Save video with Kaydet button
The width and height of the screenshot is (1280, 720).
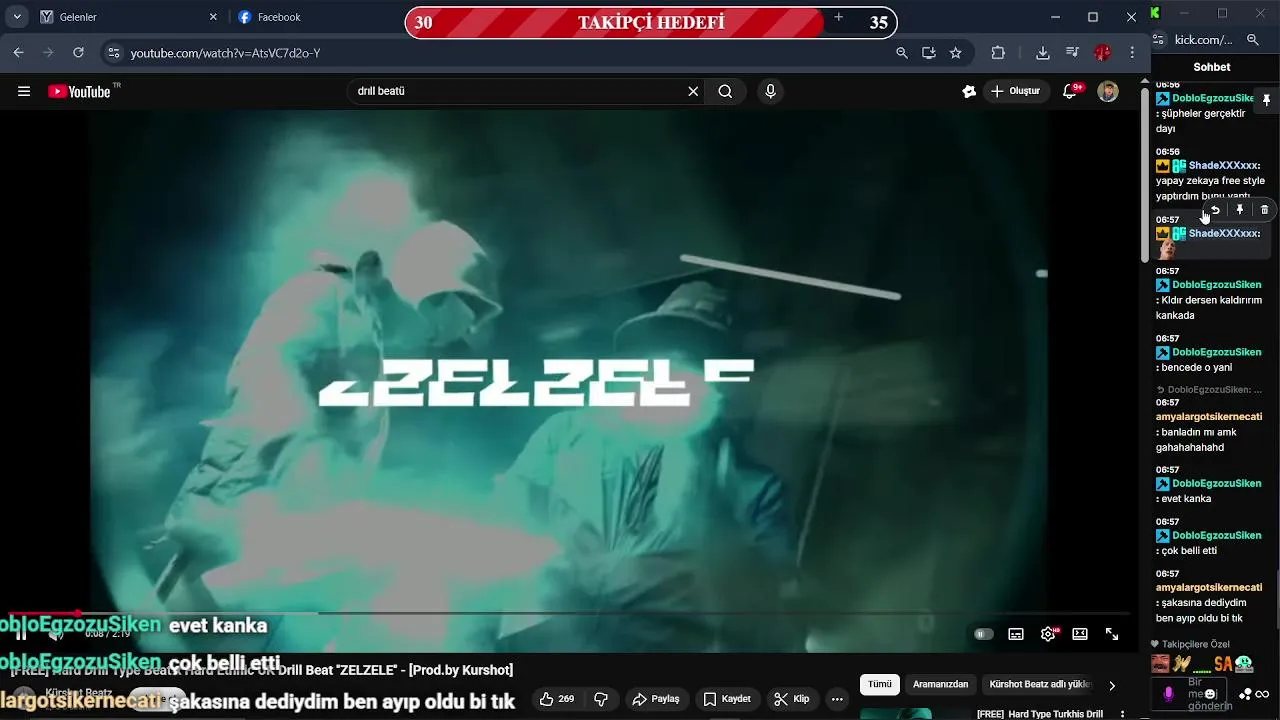click(727, 699)
